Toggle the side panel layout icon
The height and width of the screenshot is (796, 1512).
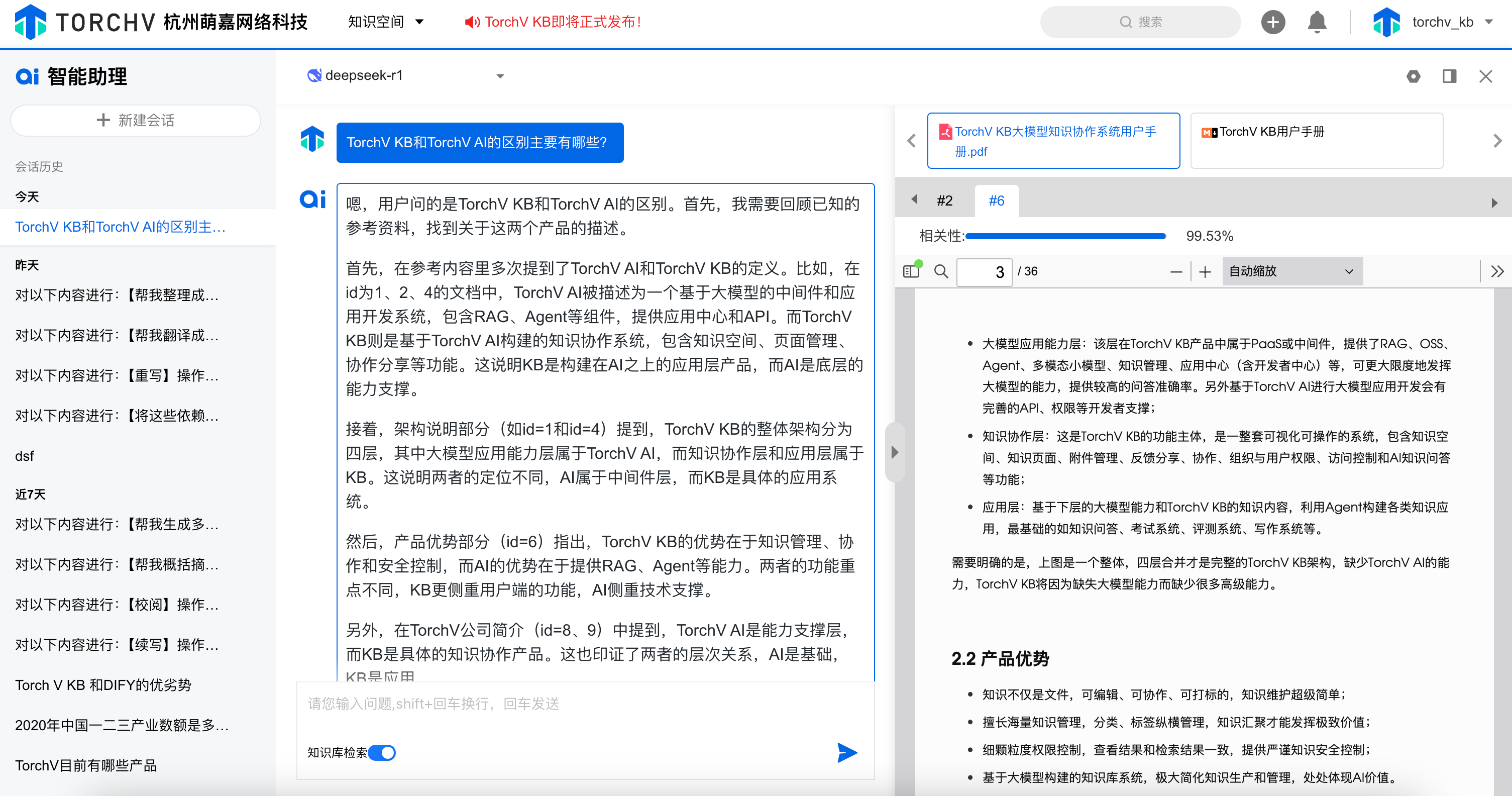click(1449, 76)
